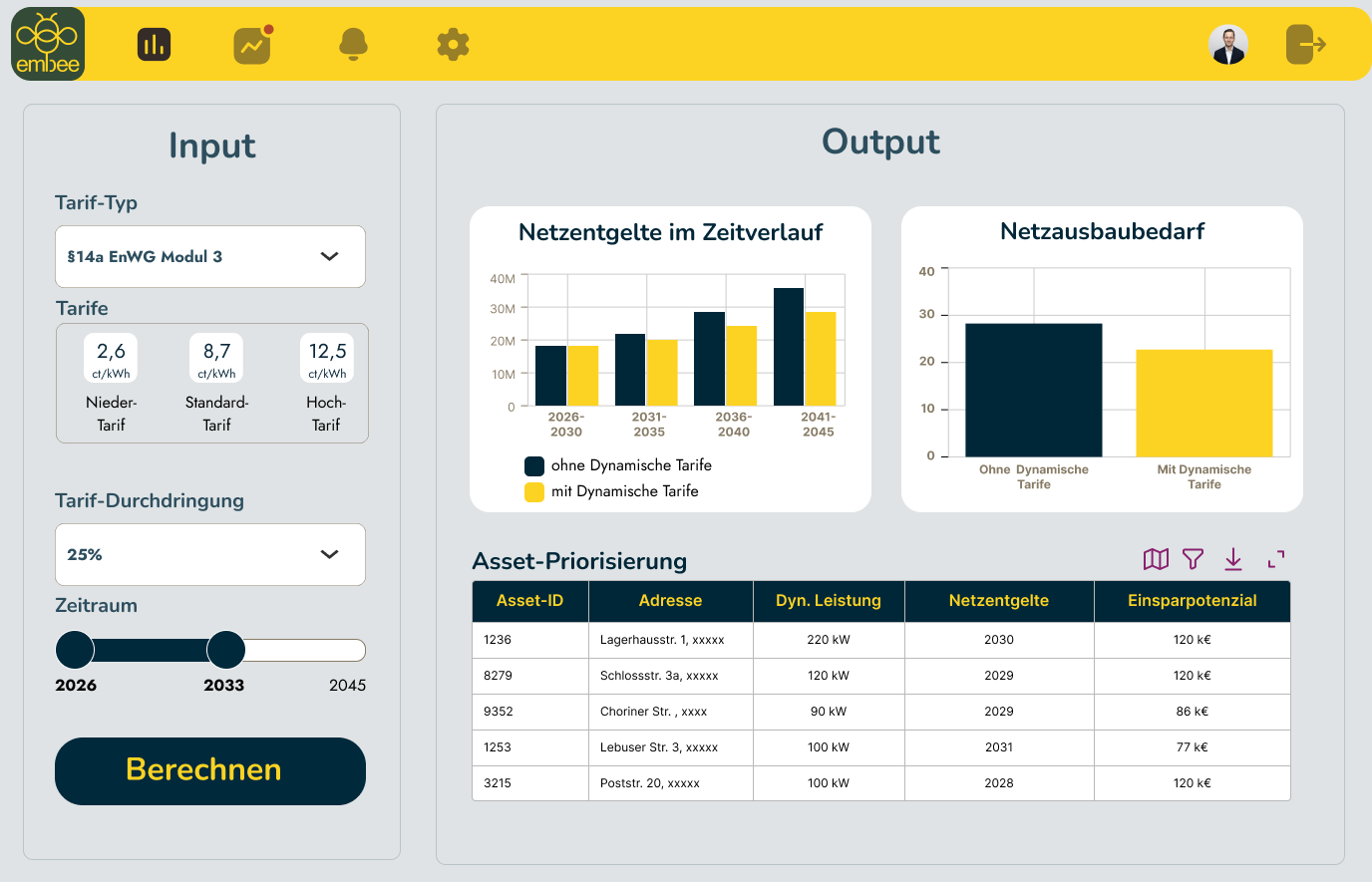Expand the Tarif-Typ dropdown
This screenshot has height=882, width=1372.
click(210, 257)
